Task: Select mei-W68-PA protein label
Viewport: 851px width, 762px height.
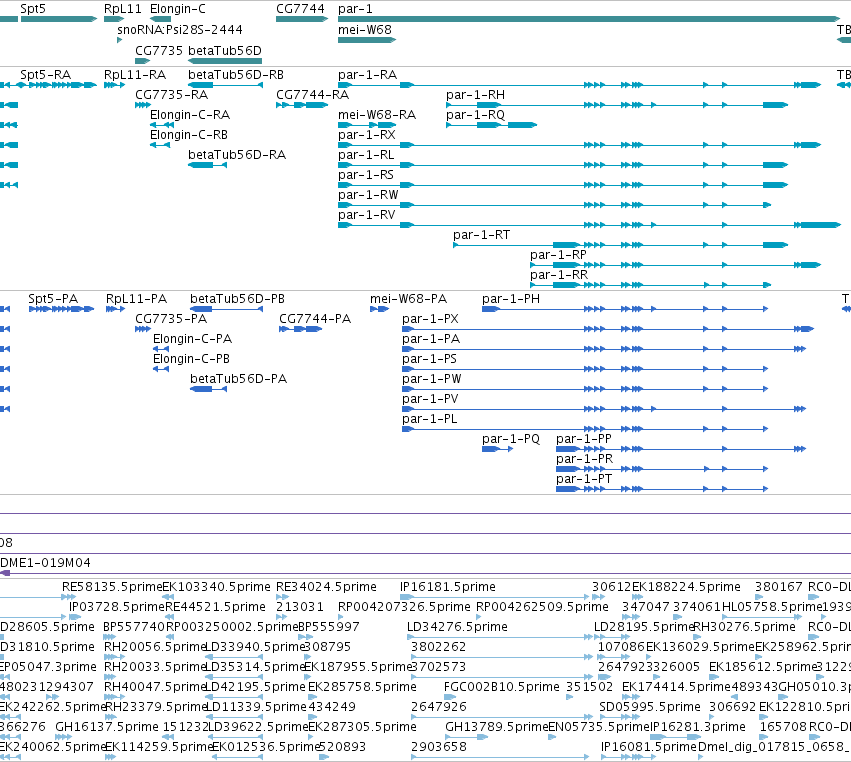Action: click(x=409, y=299)
